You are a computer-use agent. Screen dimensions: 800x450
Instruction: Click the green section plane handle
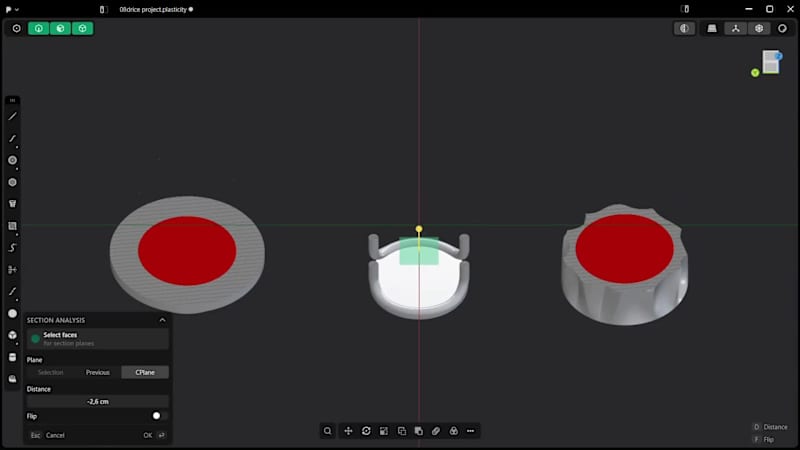(x=419, y=251)
